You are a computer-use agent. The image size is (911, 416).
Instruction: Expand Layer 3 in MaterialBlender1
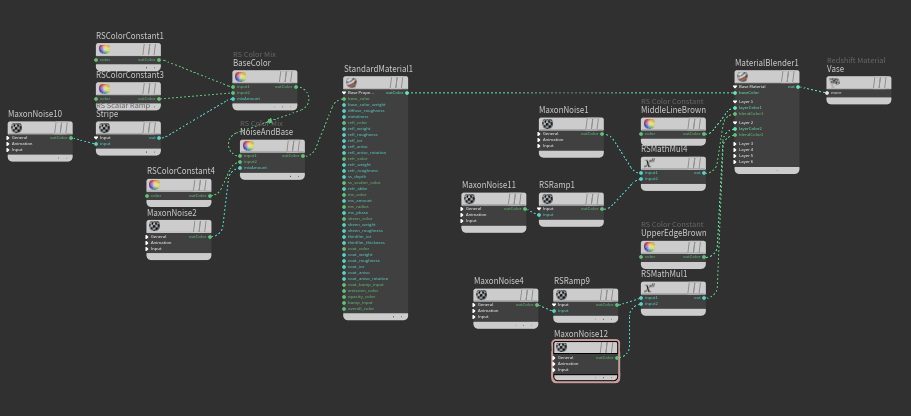[735, 144]
